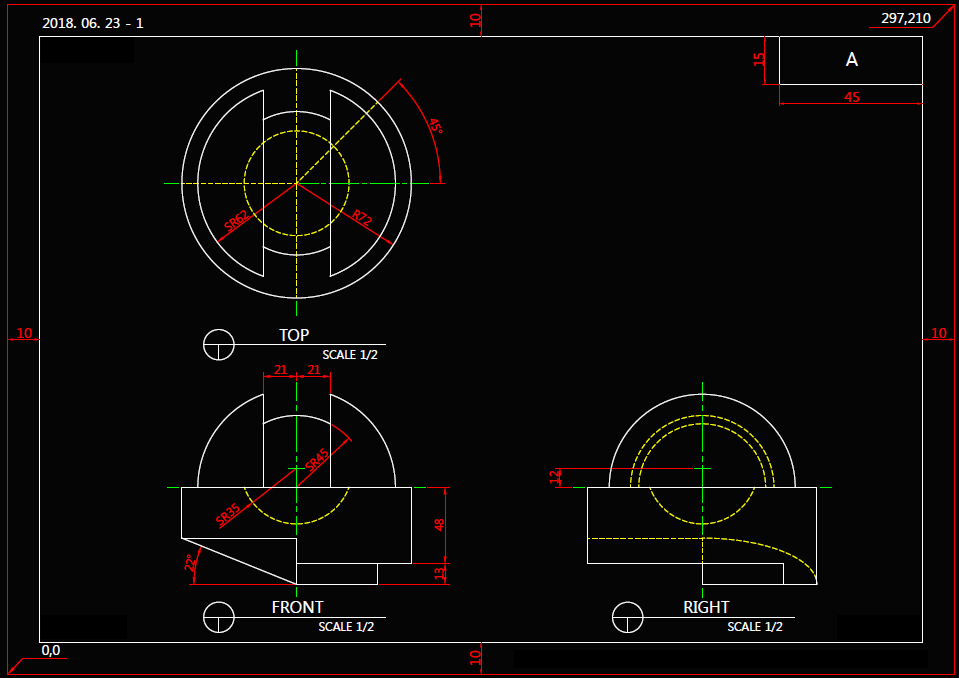Select the TOP view title text
Viewport: 959px width, 678px height.
(294, 335)
